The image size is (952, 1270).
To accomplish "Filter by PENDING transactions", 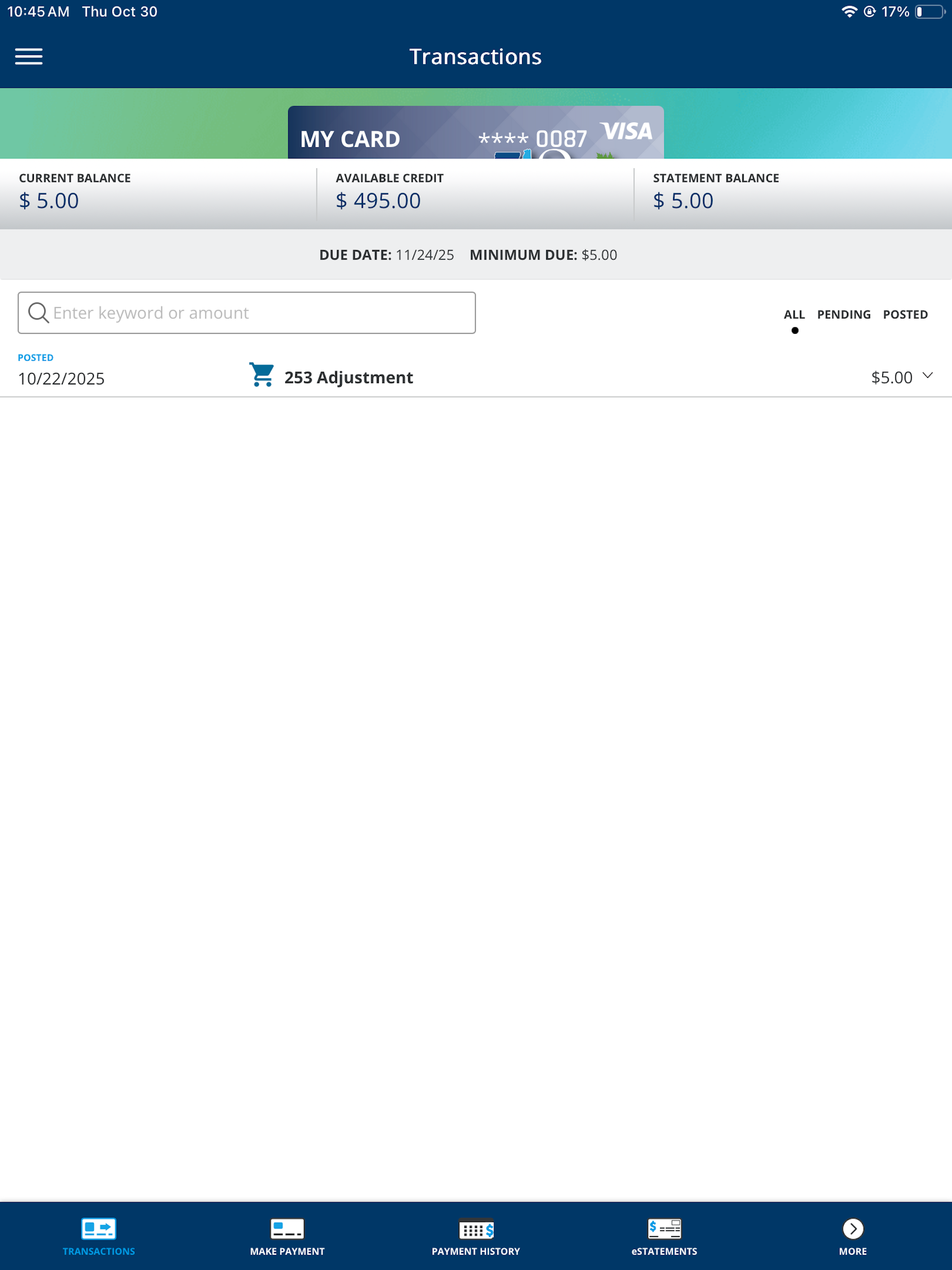I will tap(844, 315).
